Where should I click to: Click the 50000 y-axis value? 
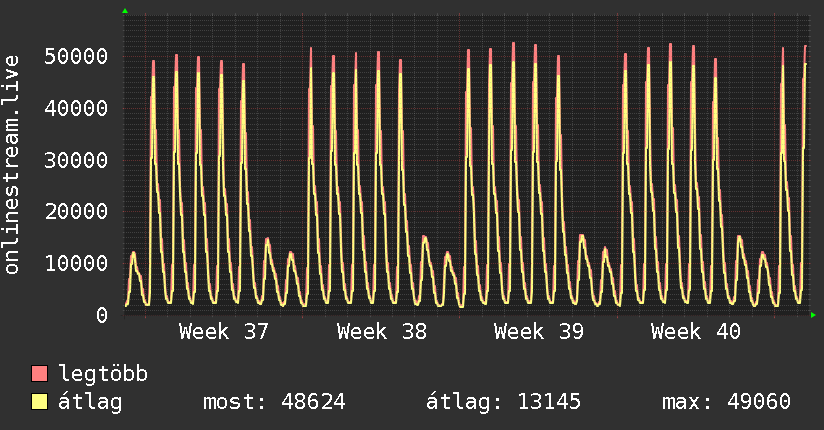click(x=76, y=56)
